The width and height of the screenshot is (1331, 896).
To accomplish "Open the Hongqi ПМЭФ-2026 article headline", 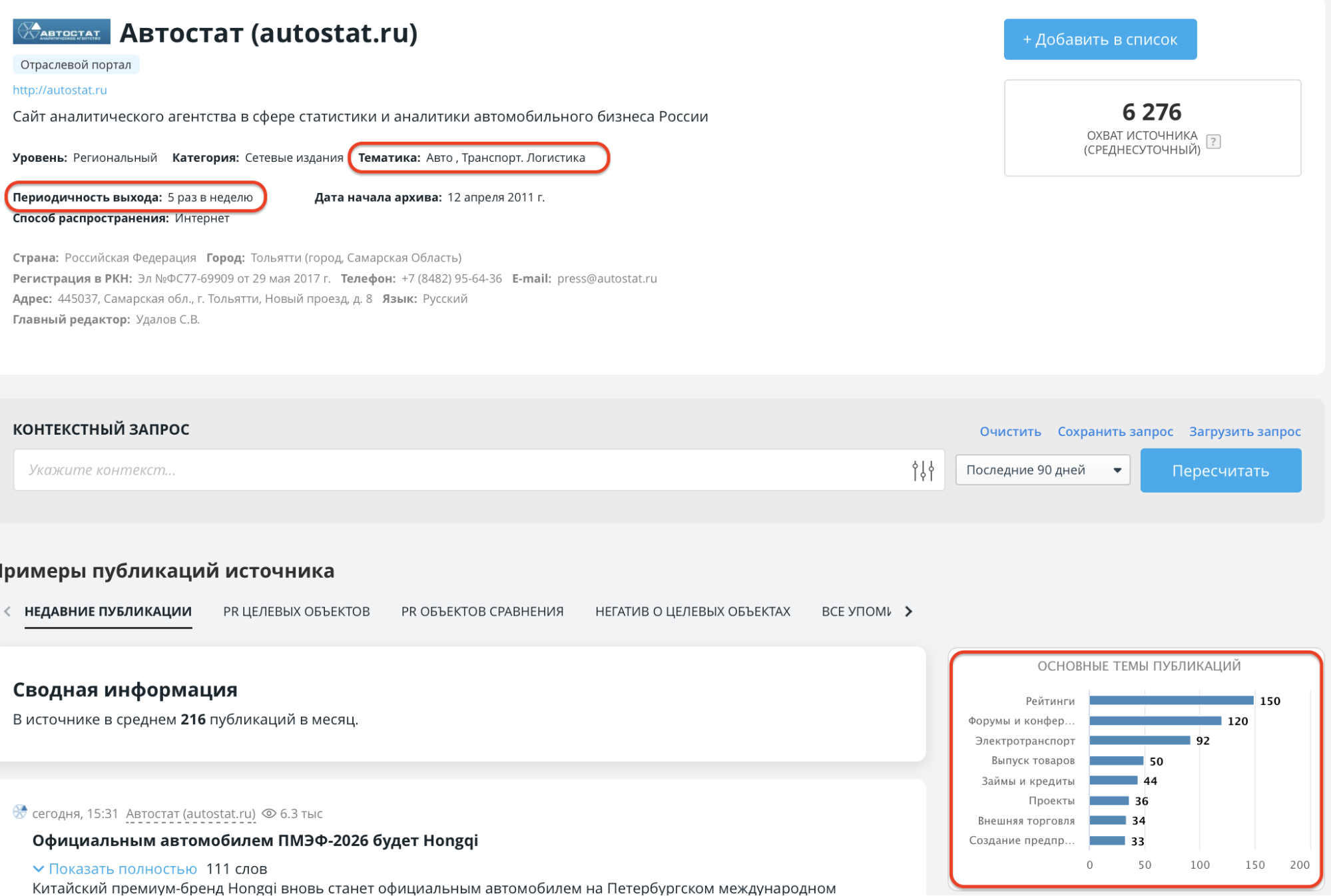I will (255, 841).
